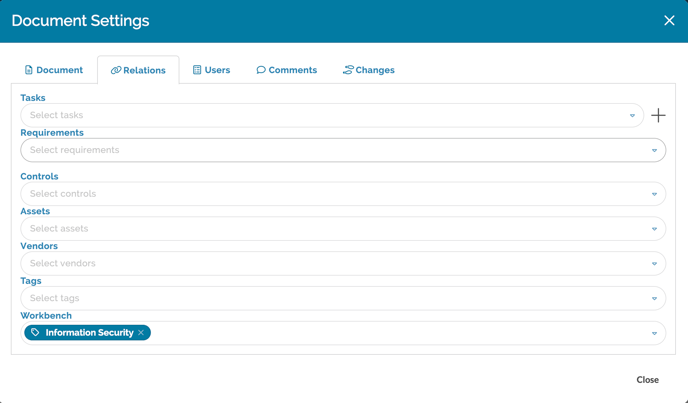Select the Relations tab
Image resolution: width=688 pixels, height=403 pixels.
click(138, 70)
